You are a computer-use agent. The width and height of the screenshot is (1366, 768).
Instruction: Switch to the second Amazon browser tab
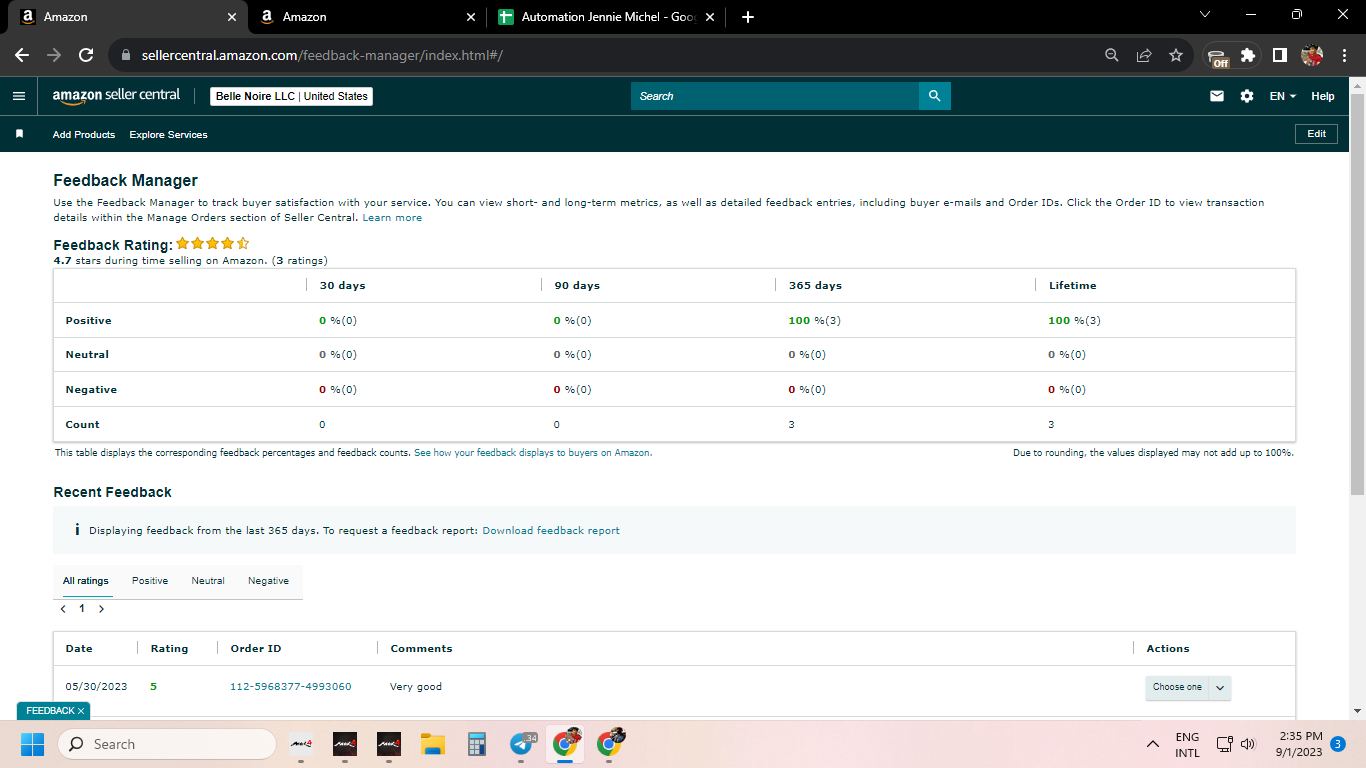(x=366, y=17)
